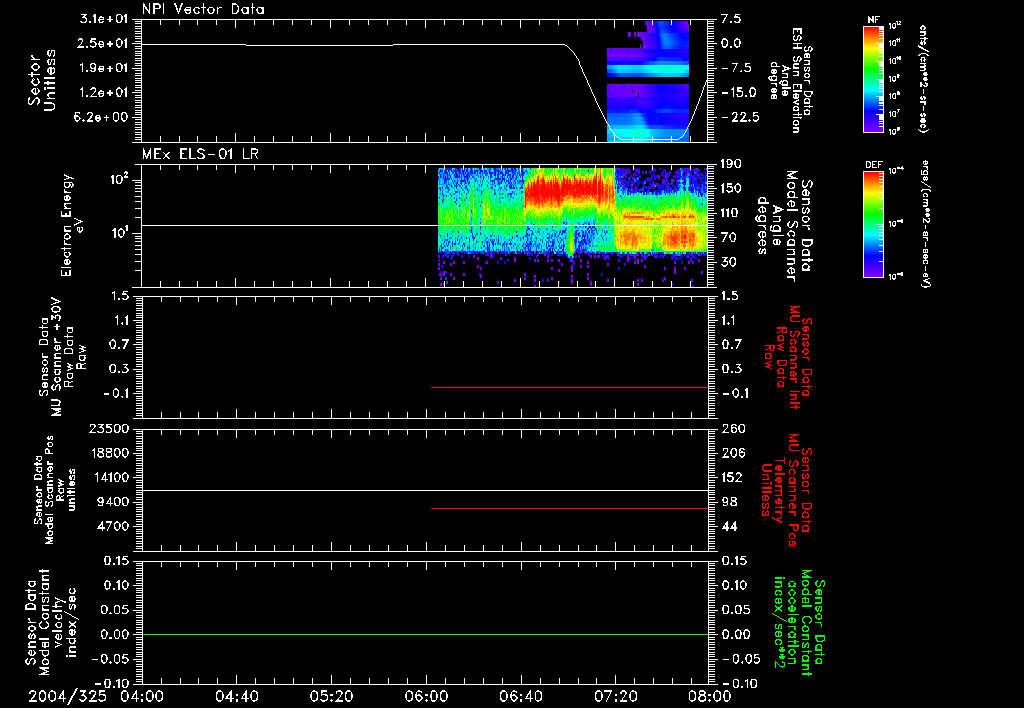Click the white horizontal line across the ELS spectrogram
The width and height of the screenshot is (1024, 708).
tap(424, 225)
